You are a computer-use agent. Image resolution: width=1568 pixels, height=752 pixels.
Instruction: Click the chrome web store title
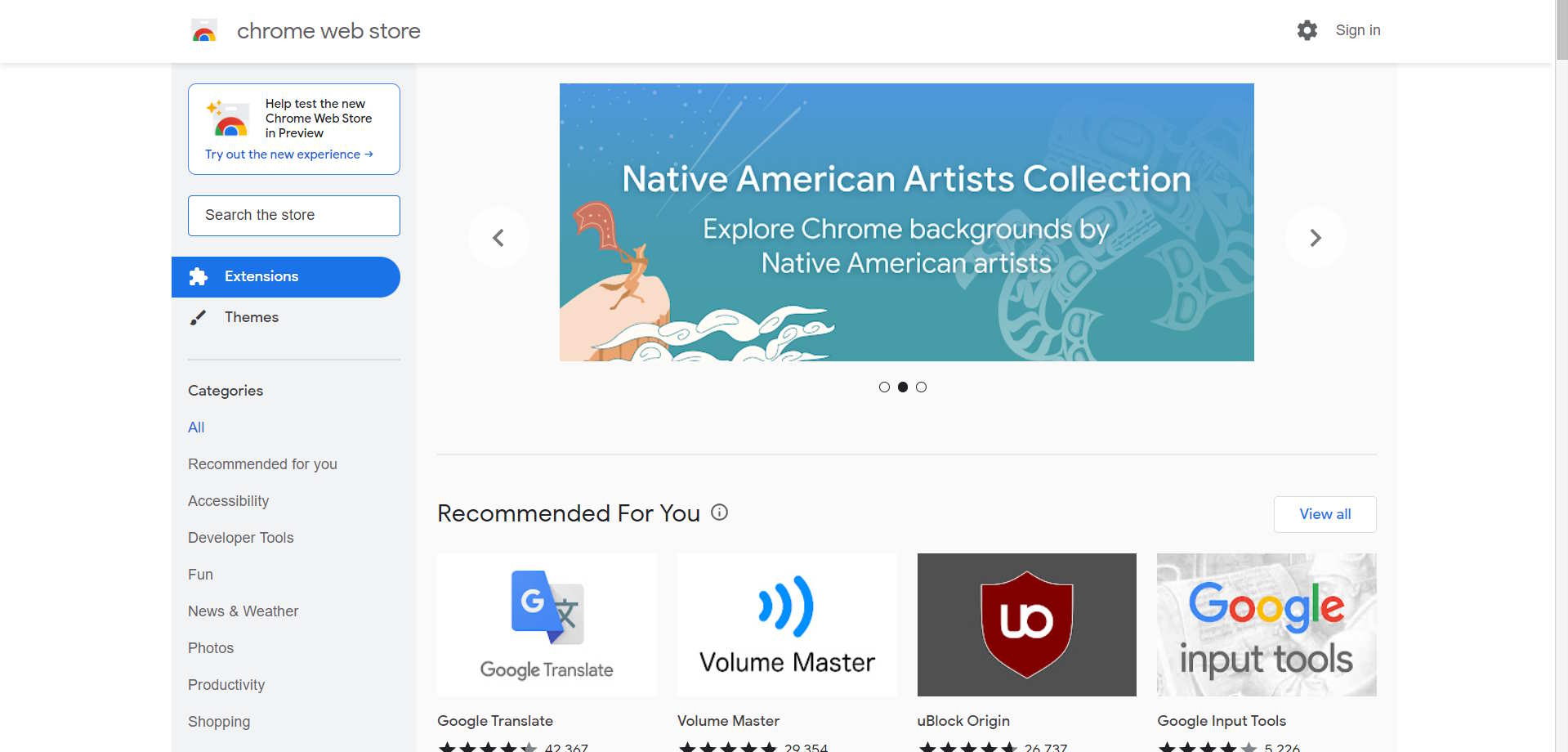point(328,31)
